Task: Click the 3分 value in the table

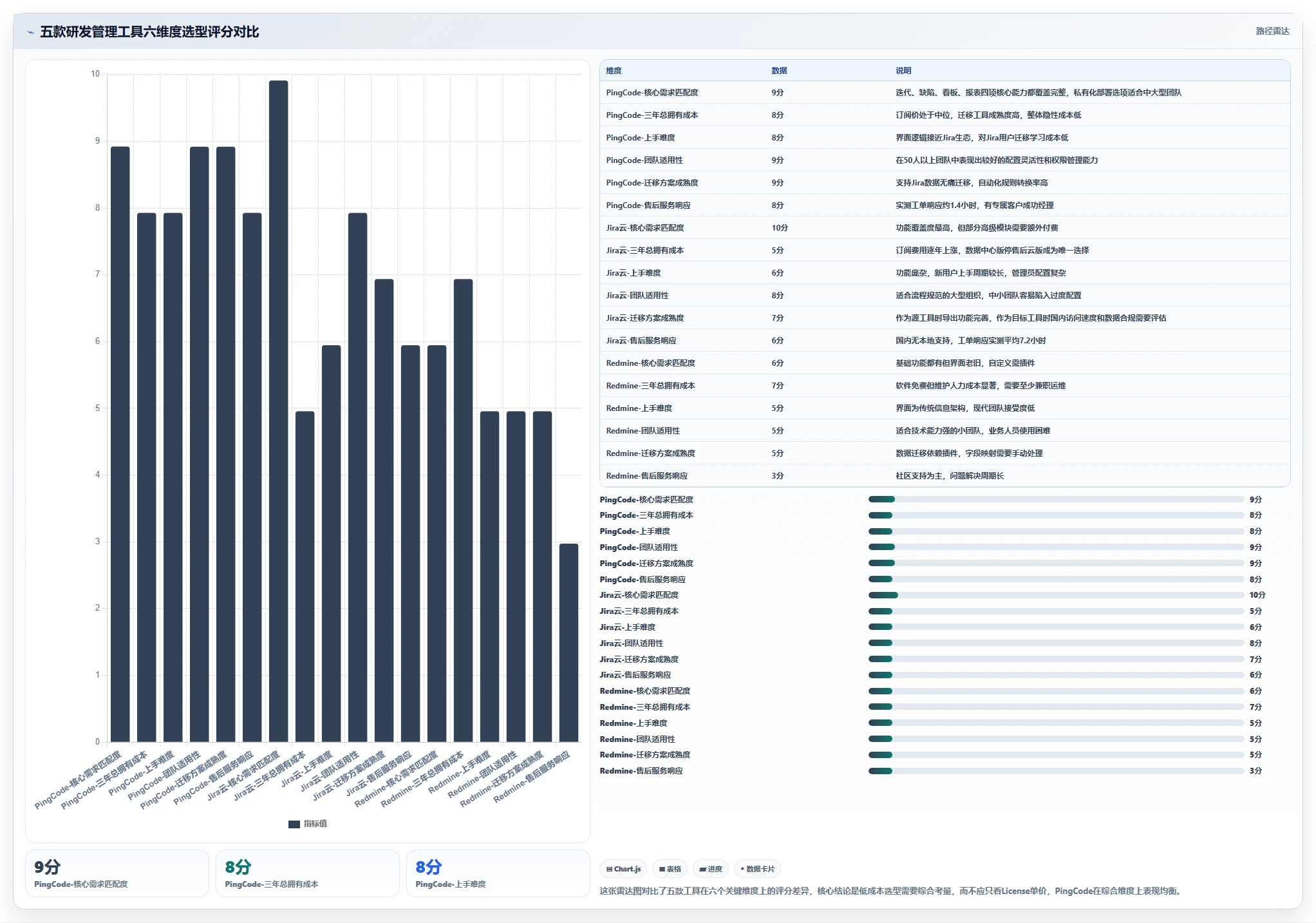Action: click(778, 476)
